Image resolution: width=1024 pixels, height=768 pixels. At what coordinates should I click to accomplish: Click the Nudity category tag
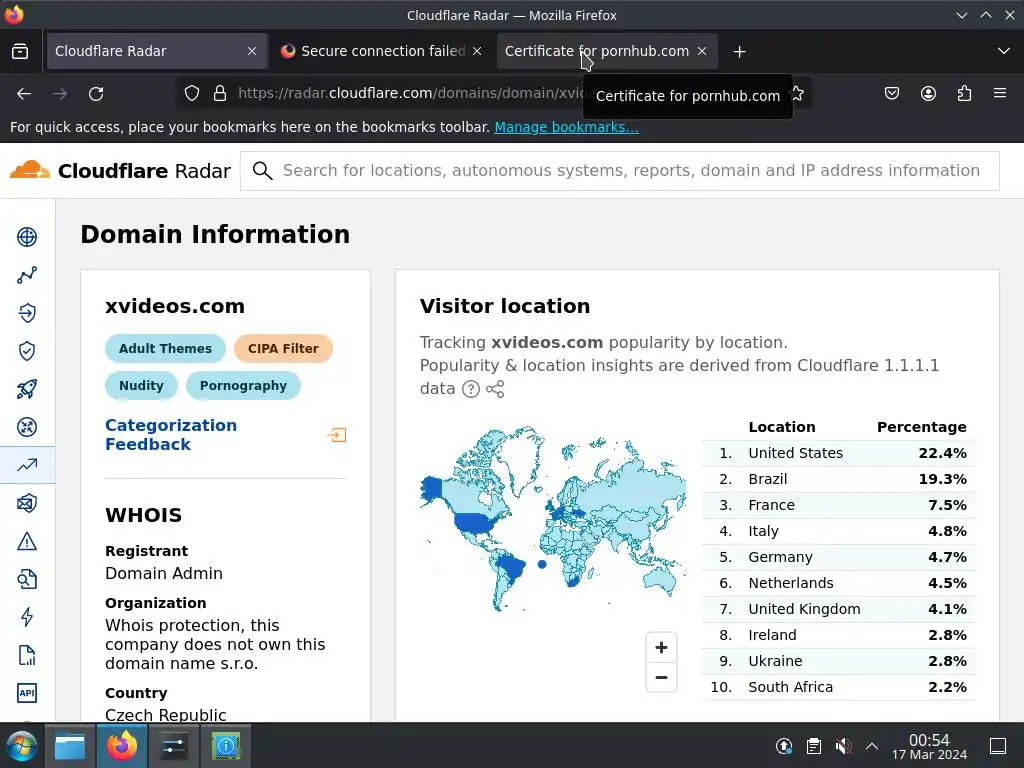141,385
